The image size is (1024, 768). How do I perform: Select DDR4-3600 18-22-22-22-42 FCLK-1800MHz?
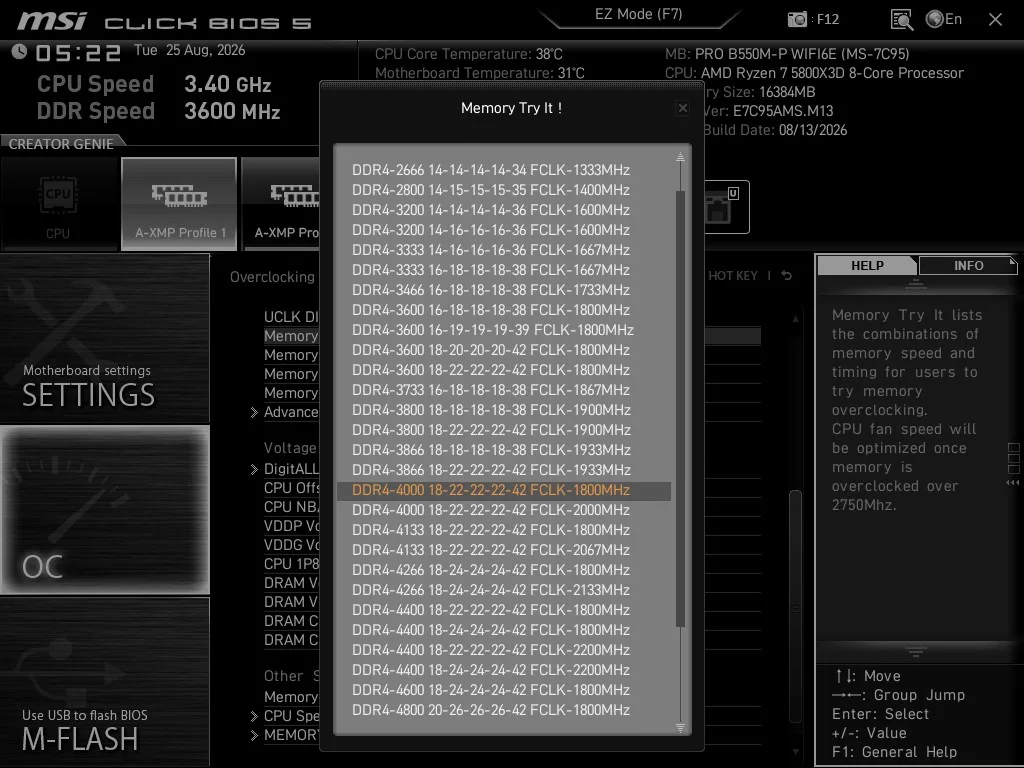(490, 370)
